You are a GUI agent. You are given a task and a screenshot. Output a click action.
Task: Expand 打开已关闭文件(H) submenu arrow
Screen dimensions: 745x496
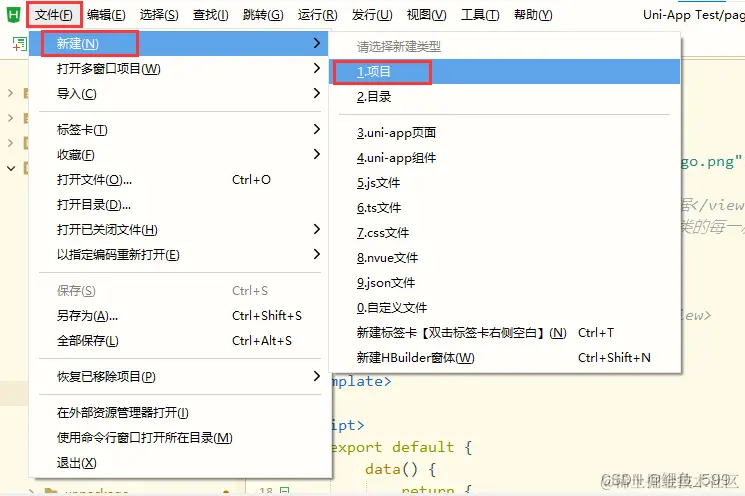point(317,229)
